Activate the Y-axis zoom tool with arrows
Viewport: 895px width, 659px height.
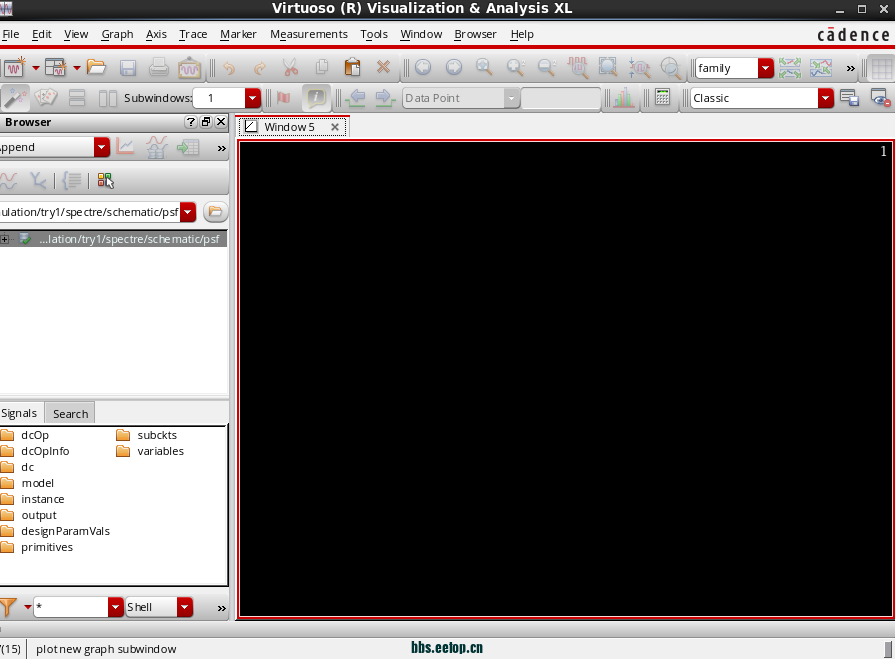coord(639,68)
